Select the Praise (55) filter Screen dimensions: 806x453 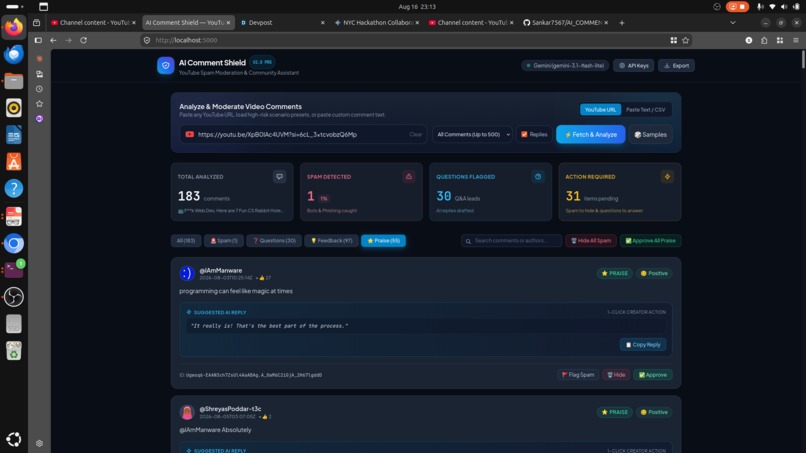coord(383,241)
